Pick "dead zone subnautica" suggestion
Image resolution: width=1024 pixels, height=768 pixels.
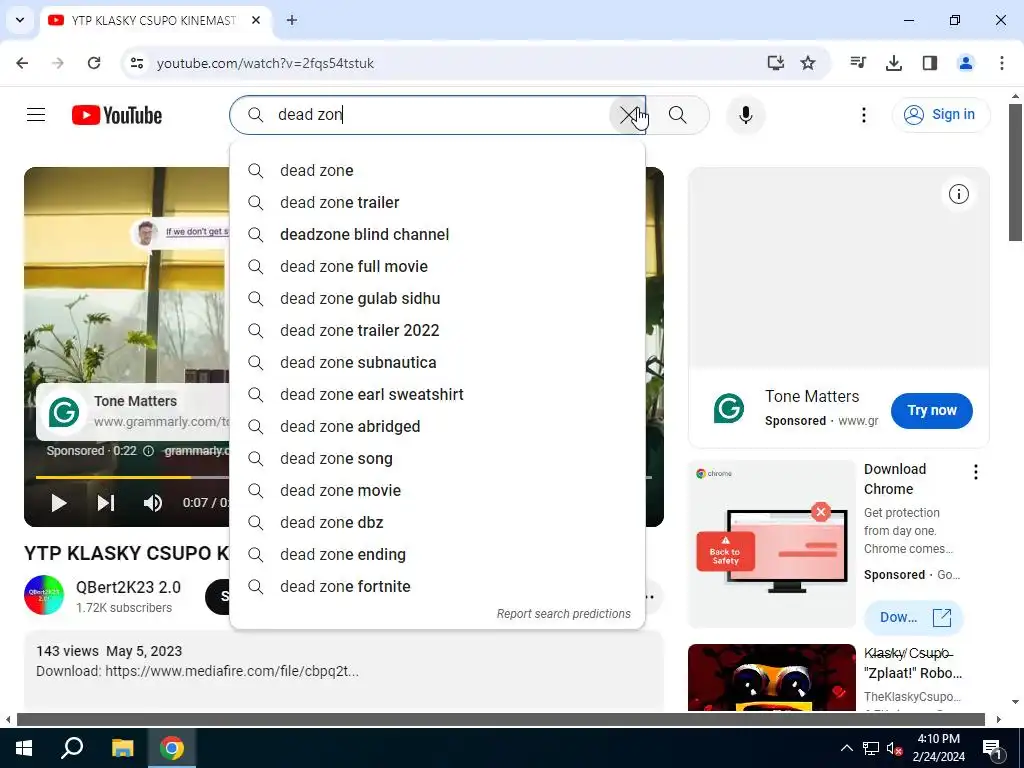click(x=438, y=362)
